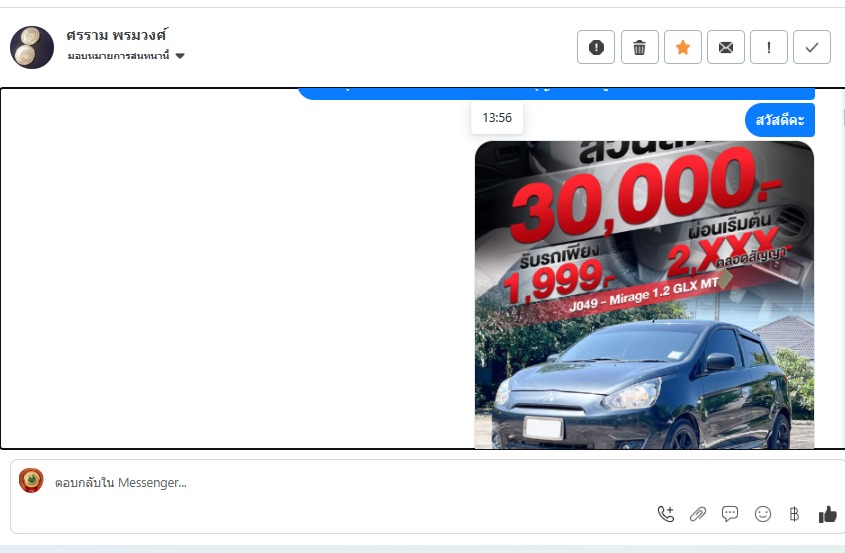845x553 pixels.
Task: Click page avatar beside reply box
Action: (31, 481)
